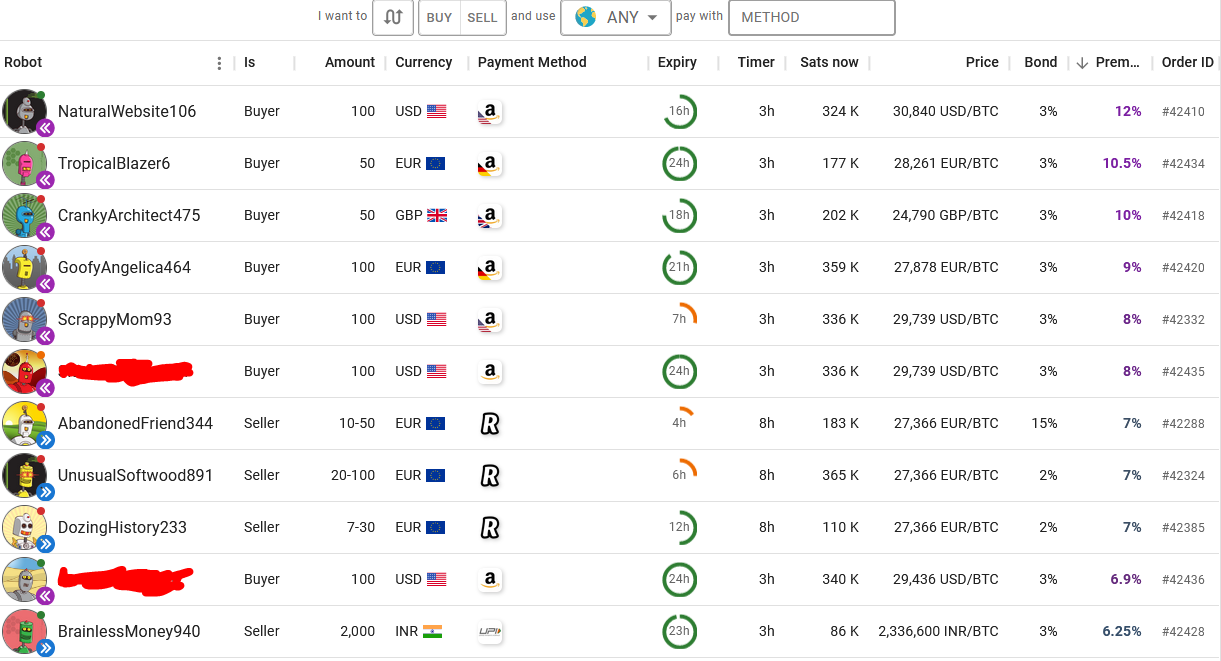1221x661 pixels.
Task: Open the ANY currency dropdown
Action: [x=615, y=17]
